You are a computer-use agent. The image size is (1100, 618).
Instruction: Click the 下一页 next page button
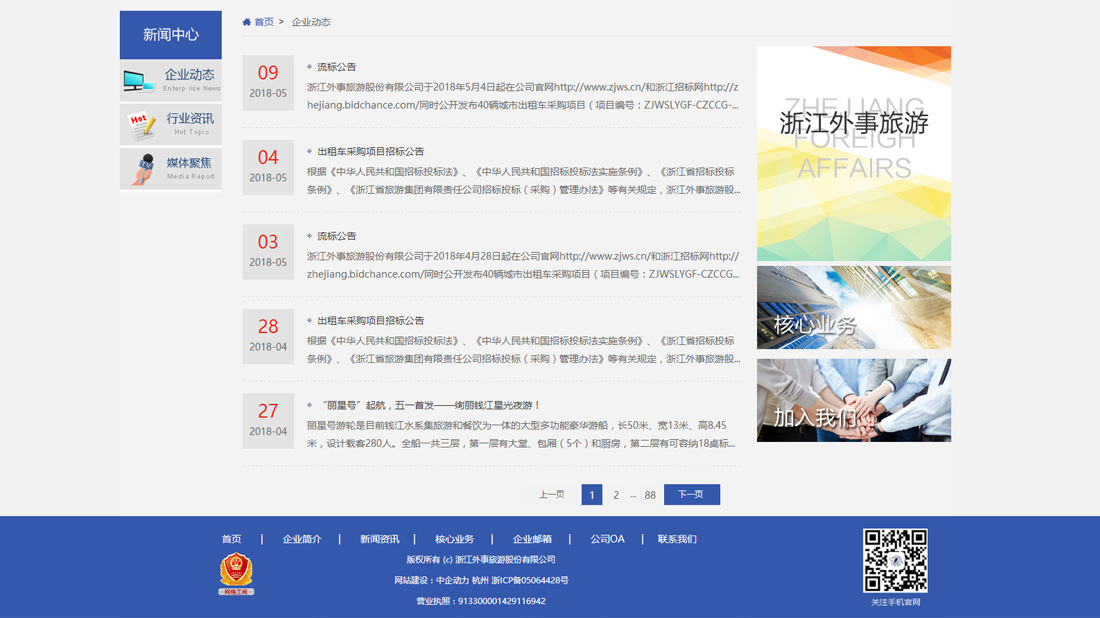click(x=692, y=495)
